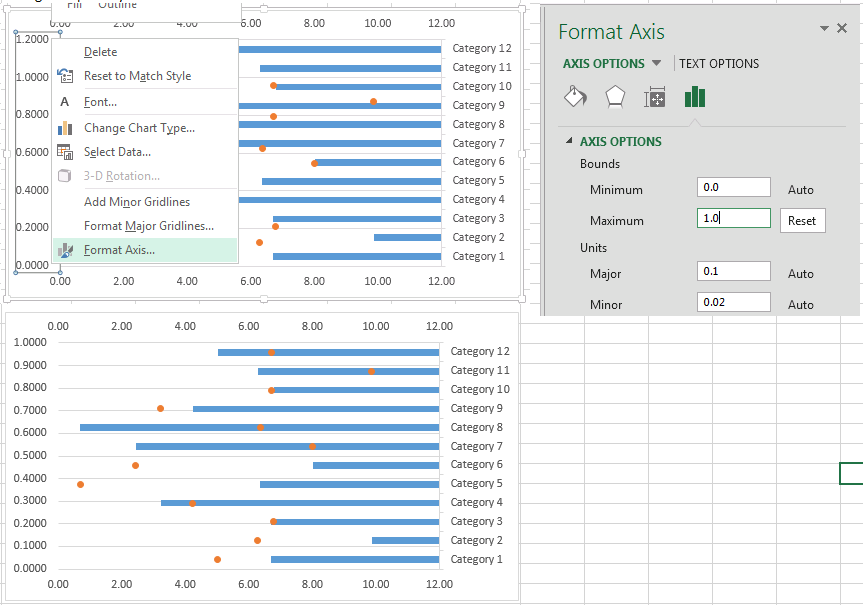Click the Select Data table icon
Viewport: 863px width, 605px height.
tap(65, 152)
